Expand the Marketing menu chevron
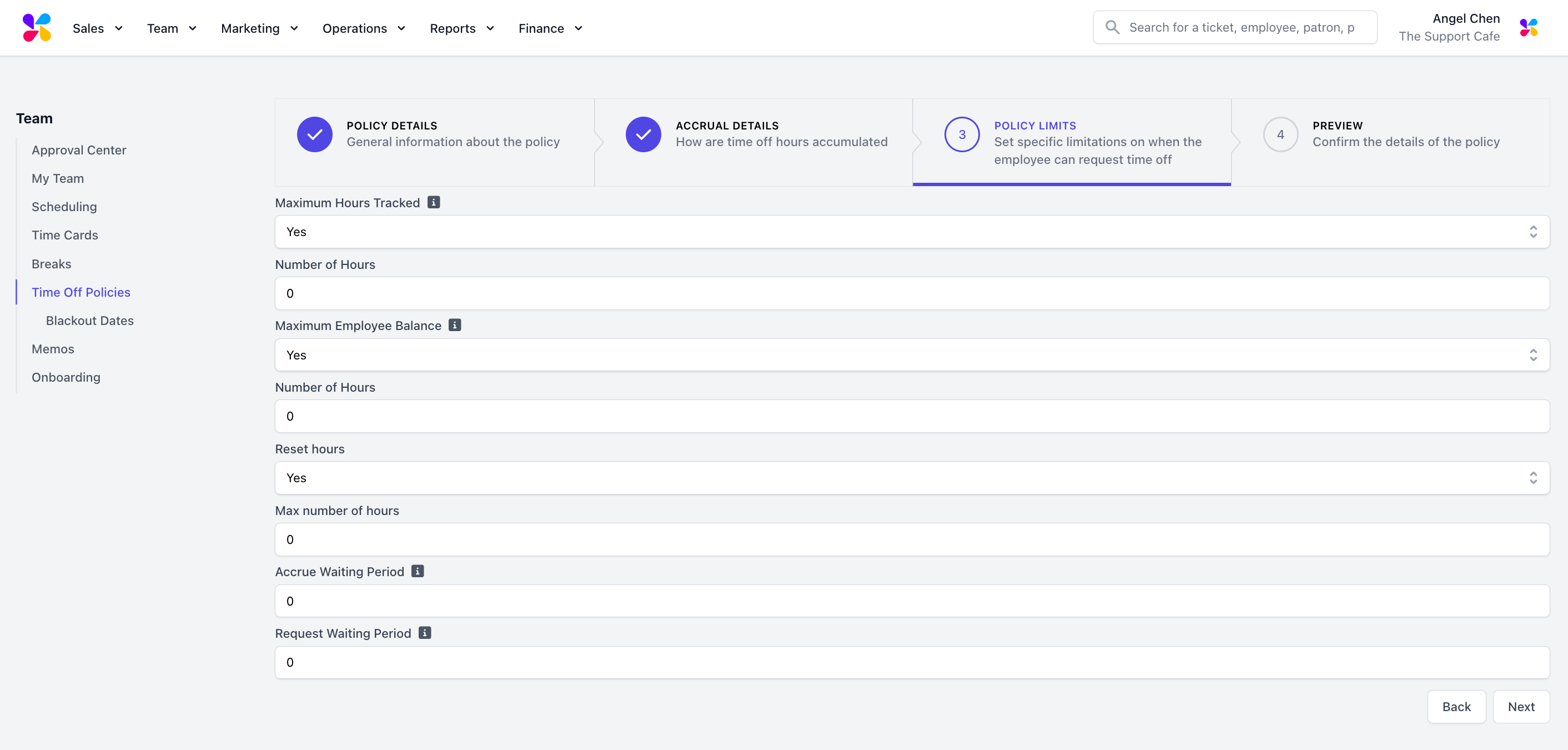The width and height of the screenshot is (1568, 750). pyautogui.click(x=294, y=28)
